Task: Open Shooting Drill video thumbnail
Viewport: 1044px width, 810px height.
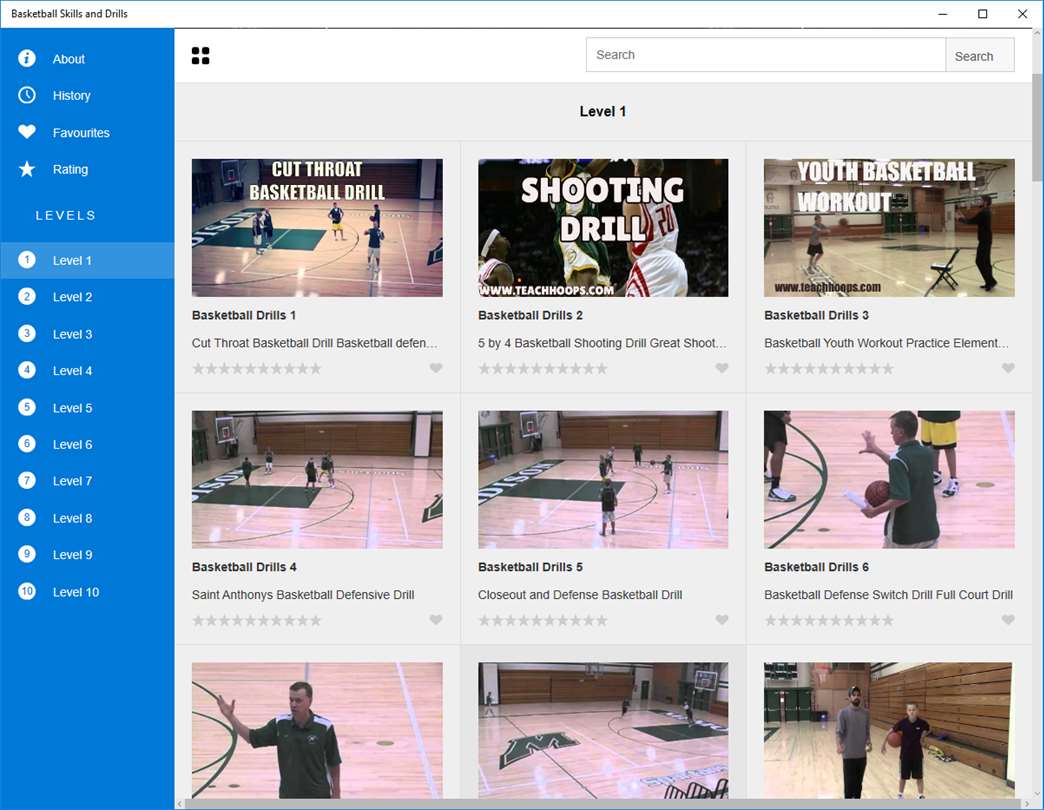Action: coord(603,228)
